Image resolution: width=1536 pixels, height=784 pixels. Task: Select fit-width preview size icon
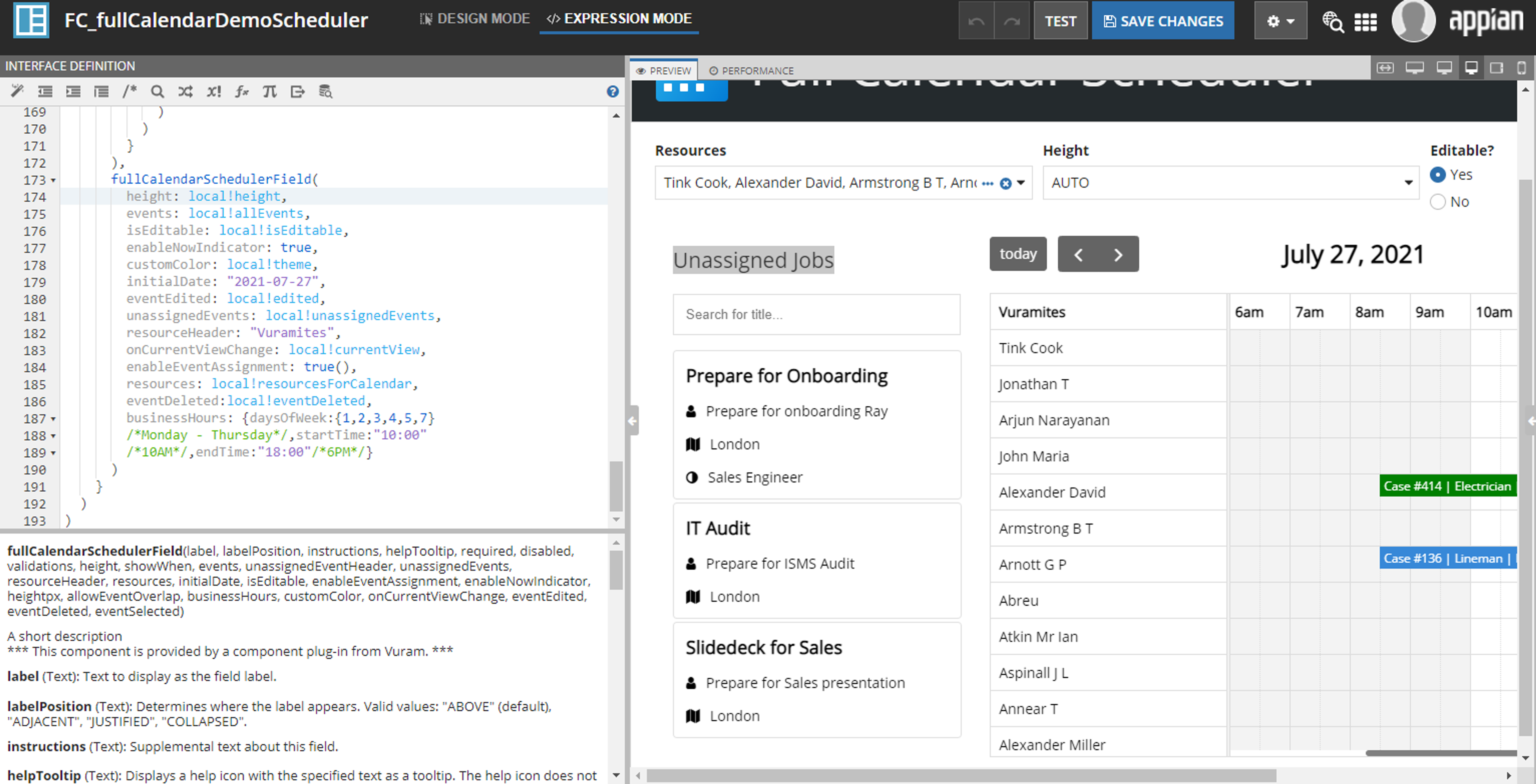pos(1385,68)
